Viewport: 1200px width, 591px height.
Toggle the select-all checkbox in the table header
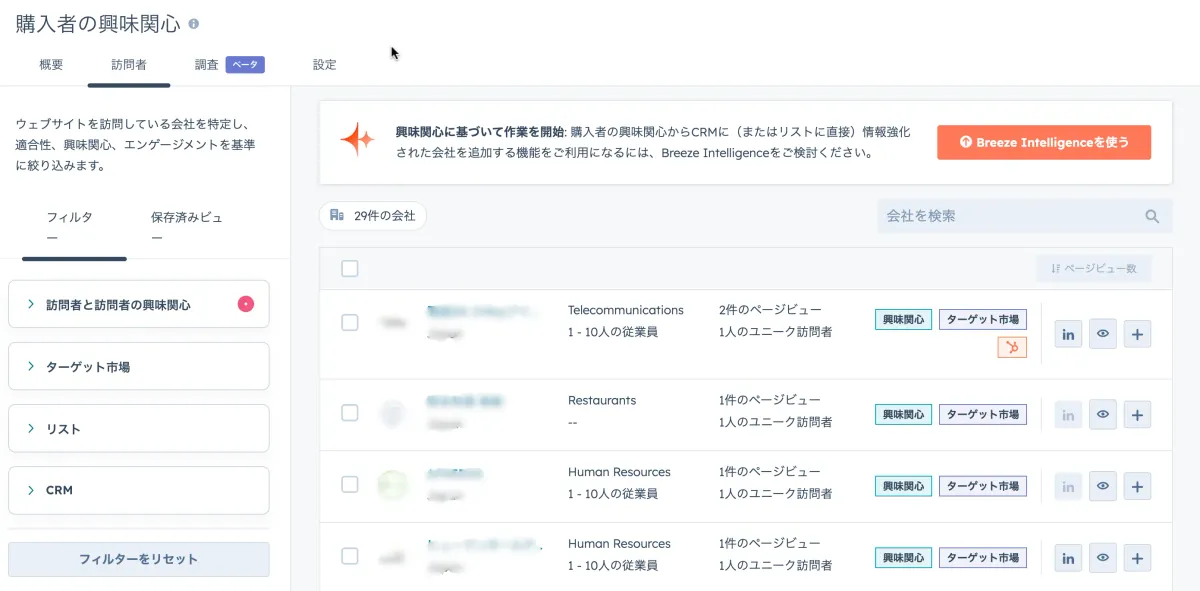(350, 268)
